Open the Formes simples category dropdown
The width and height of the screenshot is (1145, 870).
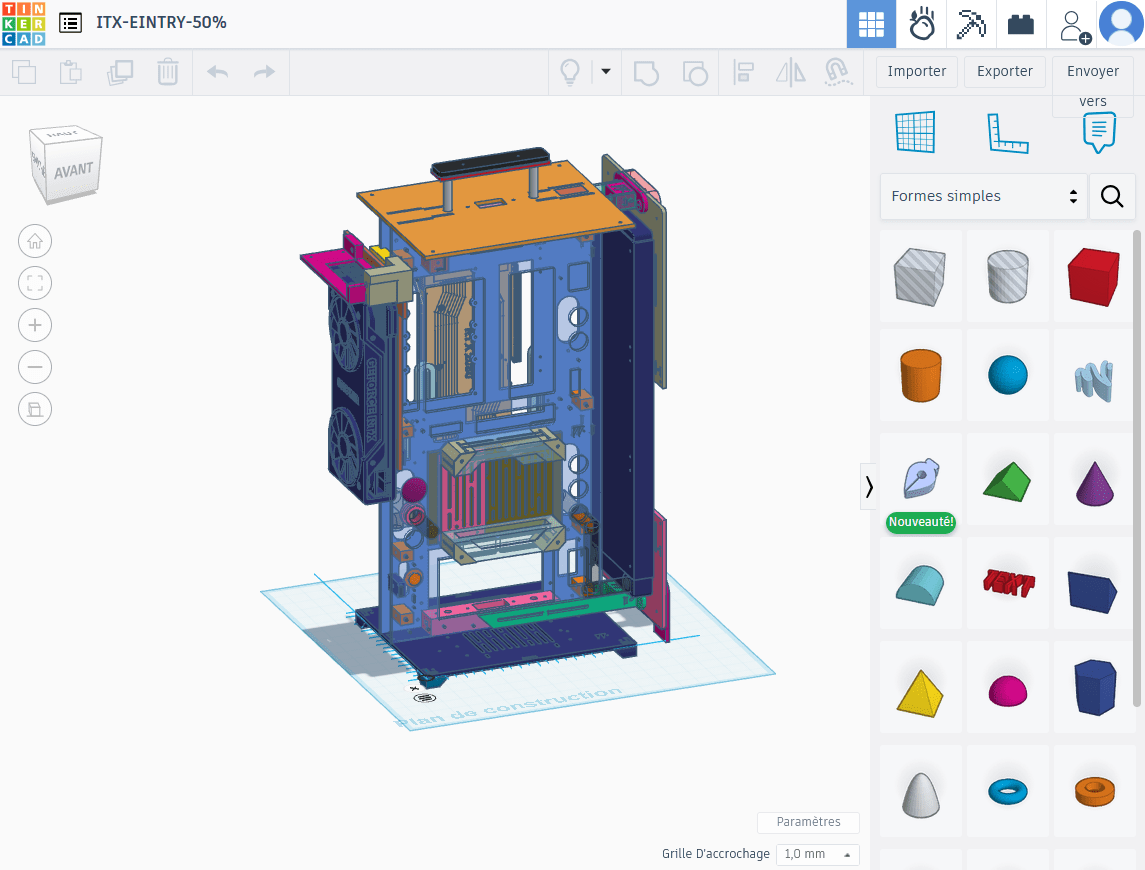pos(984,196)
